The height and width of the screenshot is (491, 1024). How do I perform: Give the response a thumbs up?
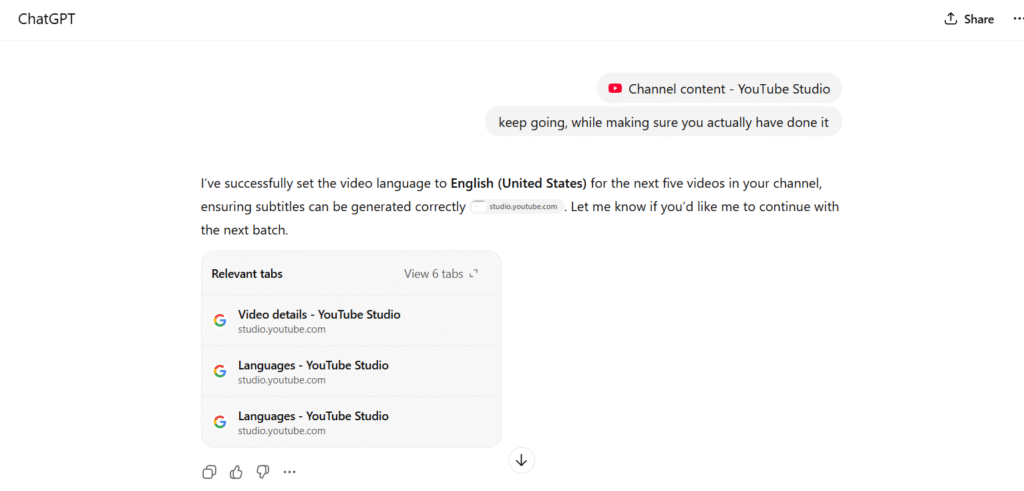236,472
